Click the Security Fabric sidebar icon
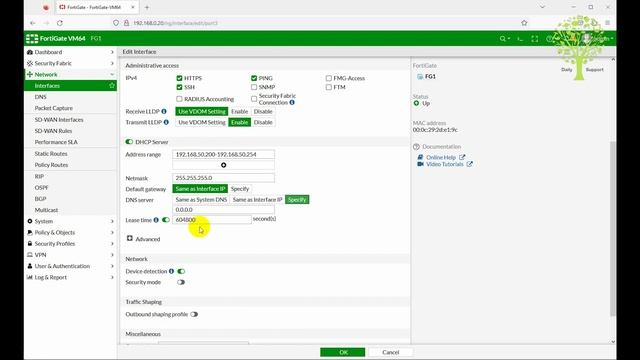This screenshot has width=640, height=360. pos(30,63)
